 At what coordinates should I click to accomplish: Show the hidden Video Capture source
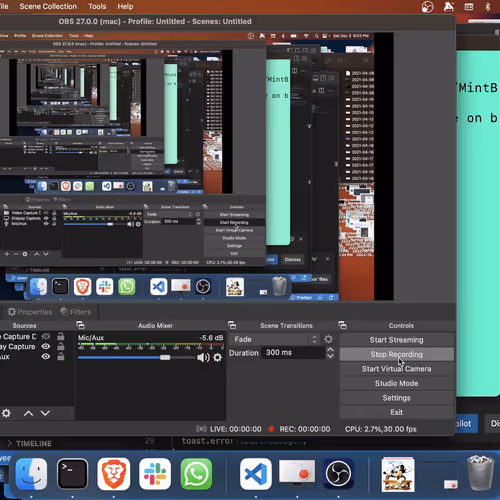click(46, 336)
